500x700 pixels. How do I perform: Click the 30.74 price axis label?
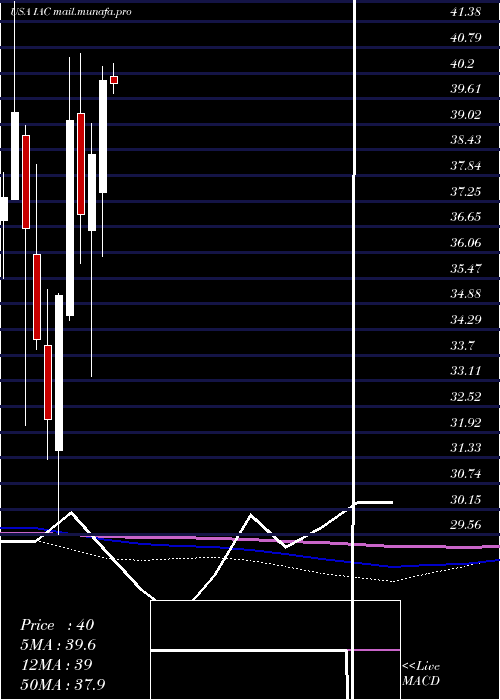[x=466, y=473]
